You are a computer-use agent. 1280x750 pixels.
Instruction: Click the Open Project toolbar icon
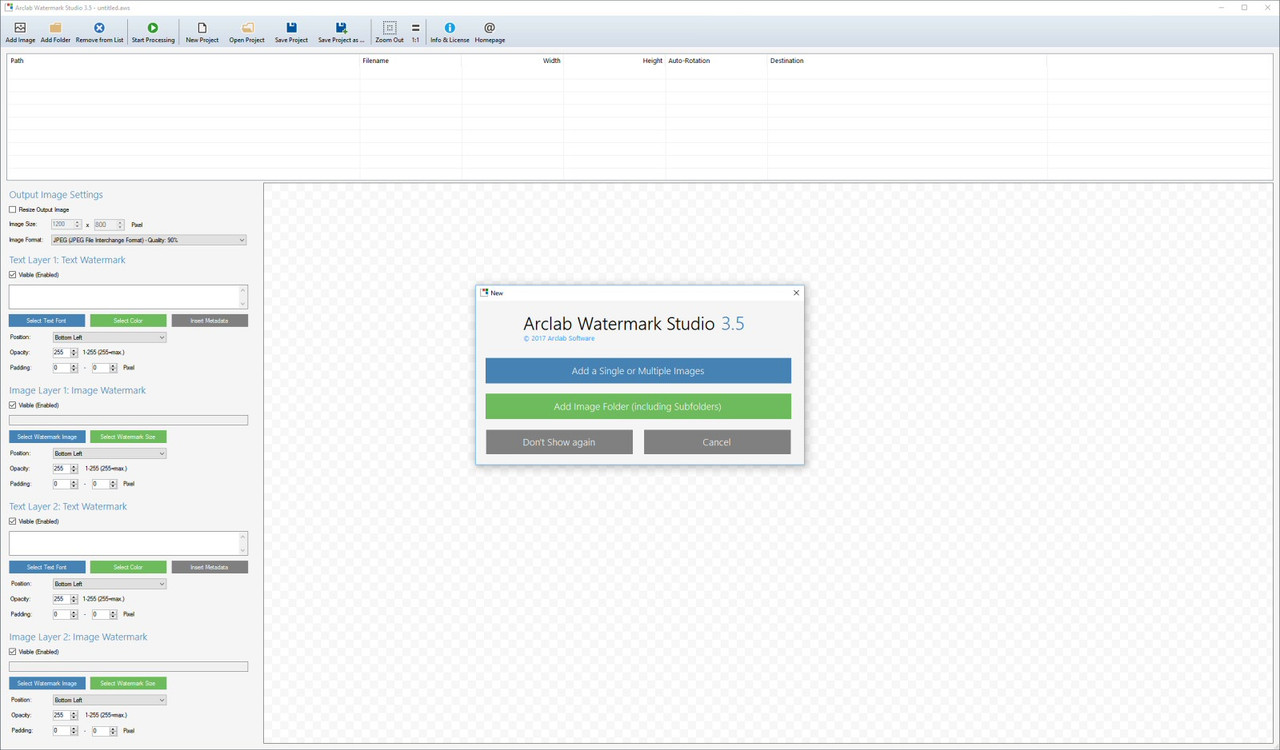pyautogui.click(x=247, y=32)
